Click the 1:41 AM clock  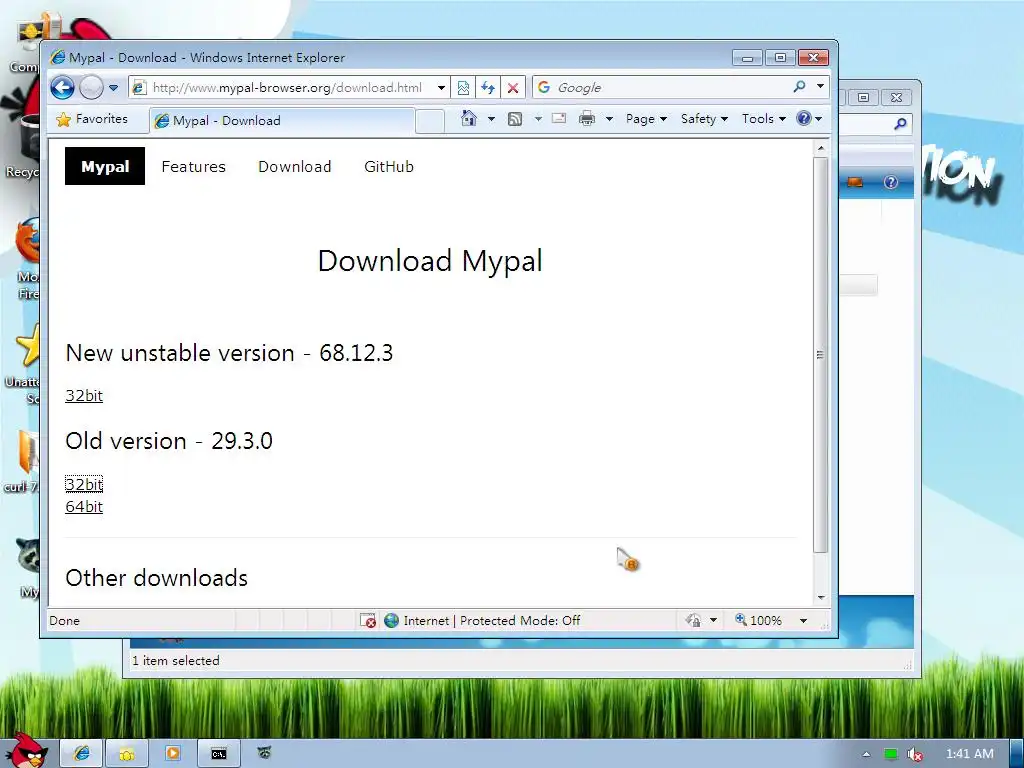[x=970, y=754]
